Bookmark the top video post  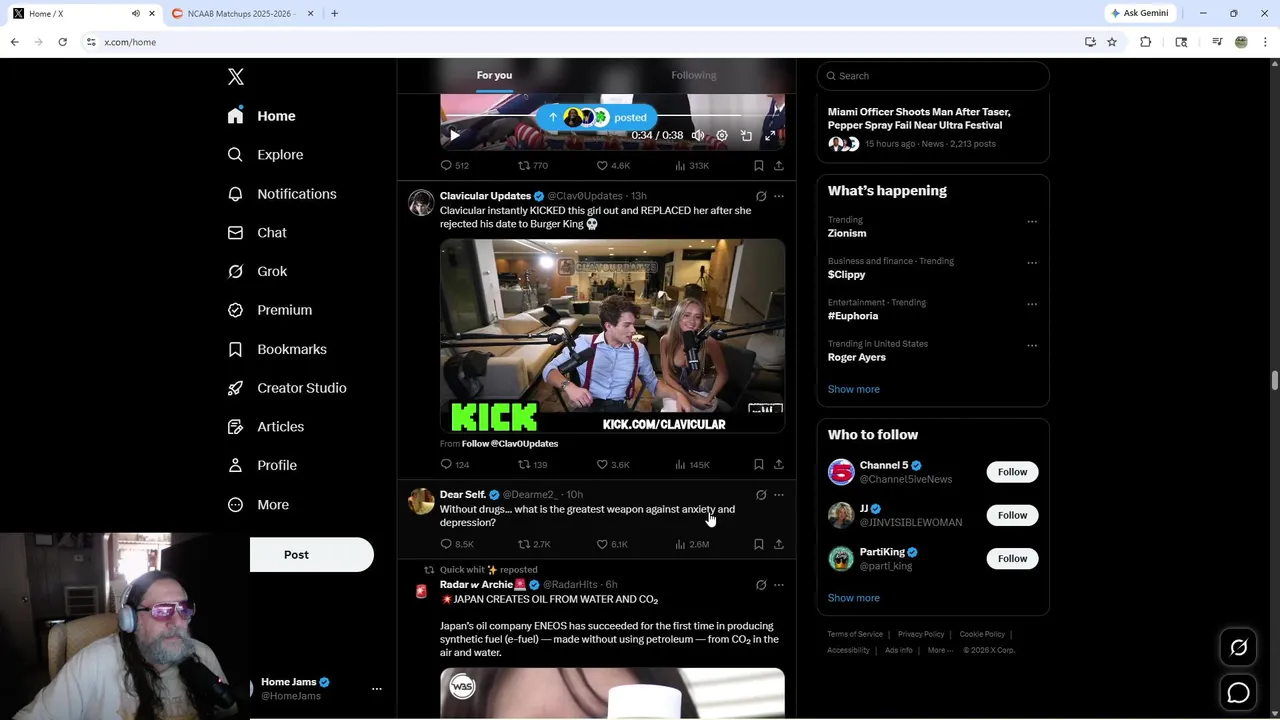759,166
